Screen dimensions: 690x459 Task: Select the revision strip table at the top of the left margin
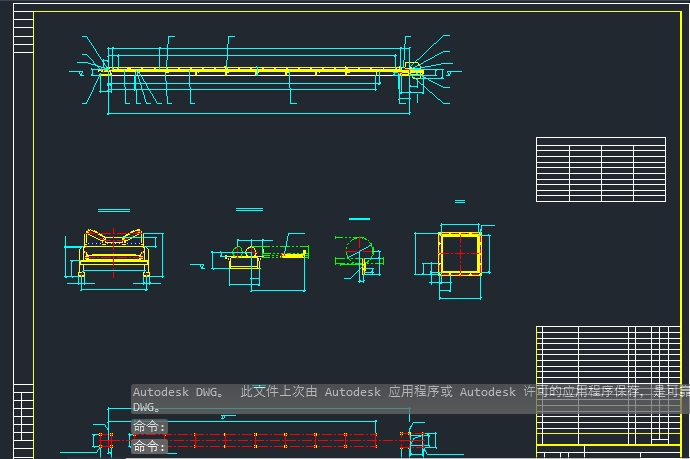pyautogui.click(x=23, y=32)
